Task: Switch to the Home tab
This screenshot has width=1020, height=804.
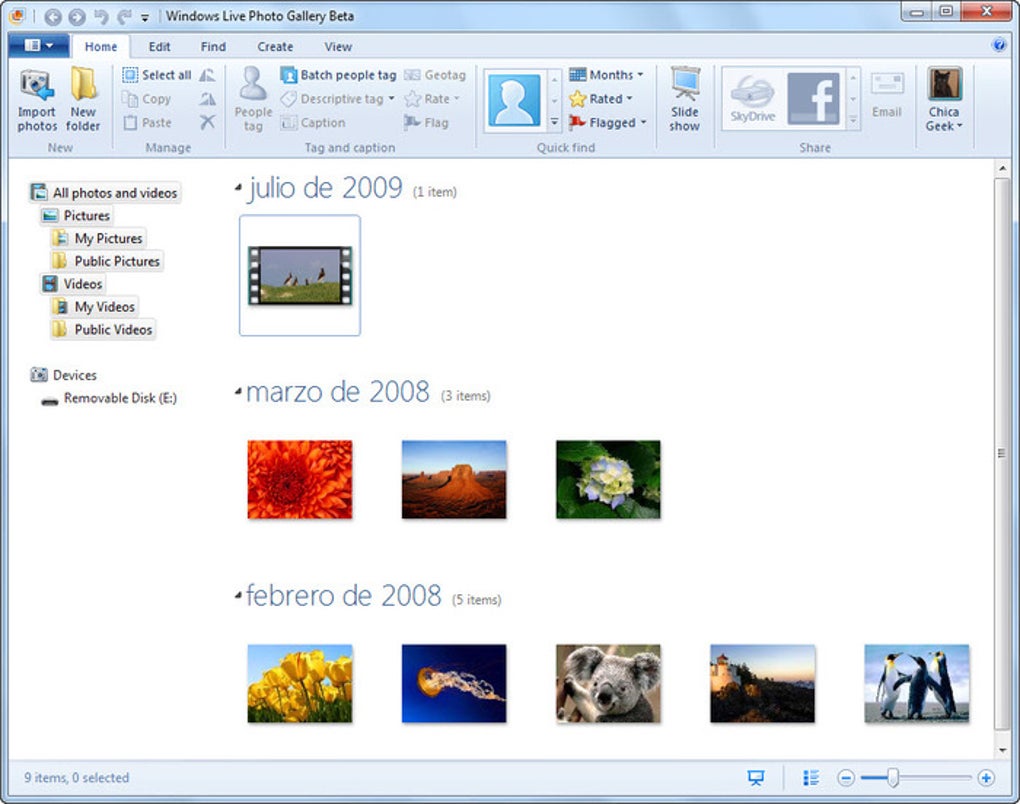Action: [x=101, y=47]
